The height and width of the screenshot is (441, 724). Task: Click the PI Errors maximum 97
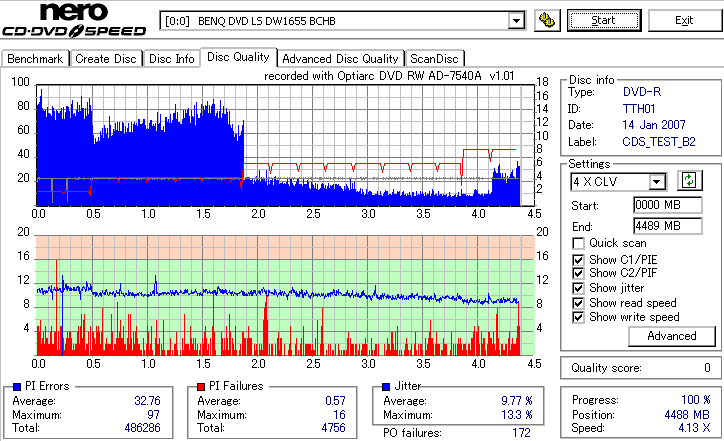tap(153, 415)
